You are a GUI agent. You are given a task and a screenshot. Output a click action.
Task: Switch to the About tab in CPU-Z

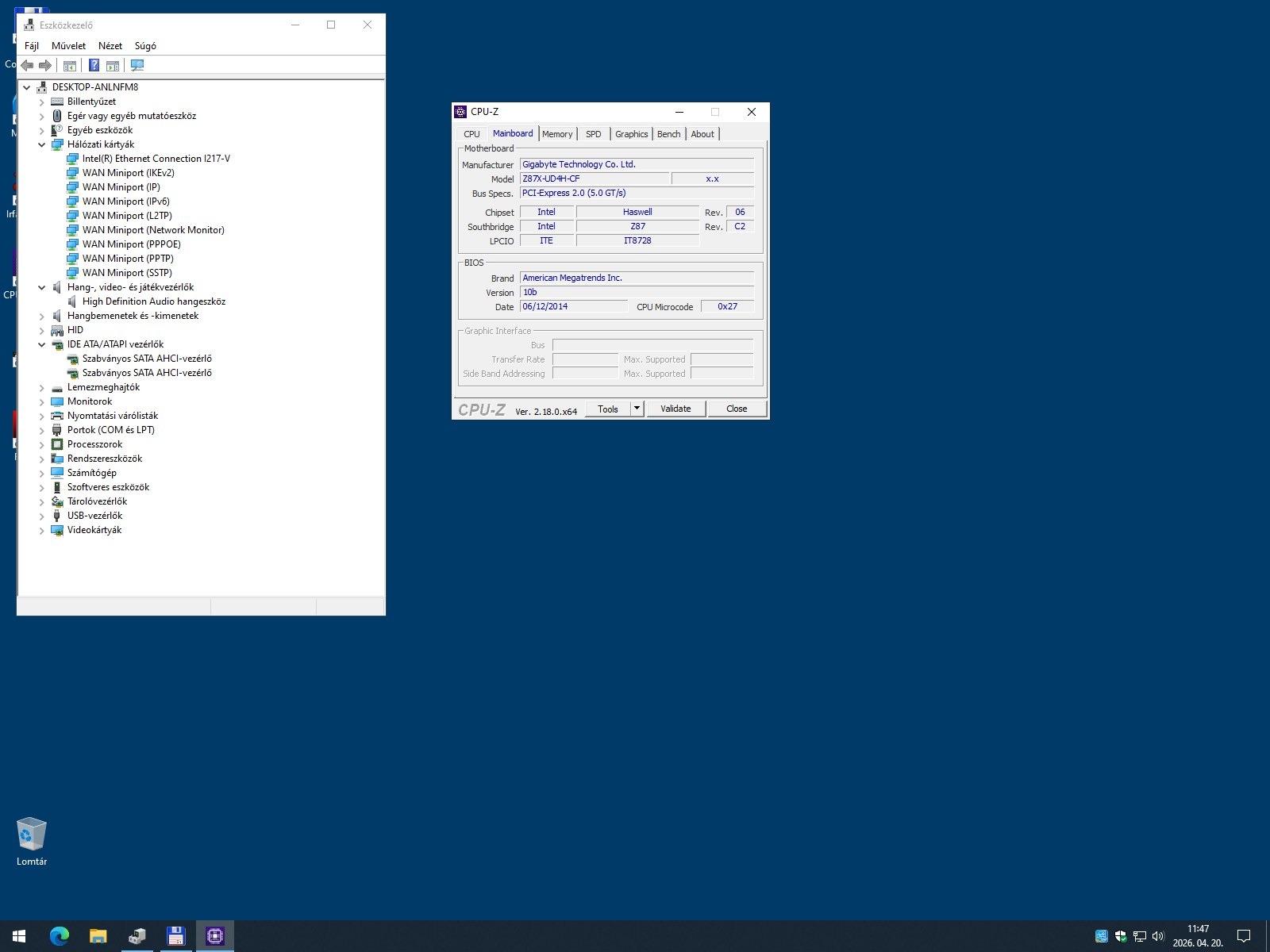(702, 134)
